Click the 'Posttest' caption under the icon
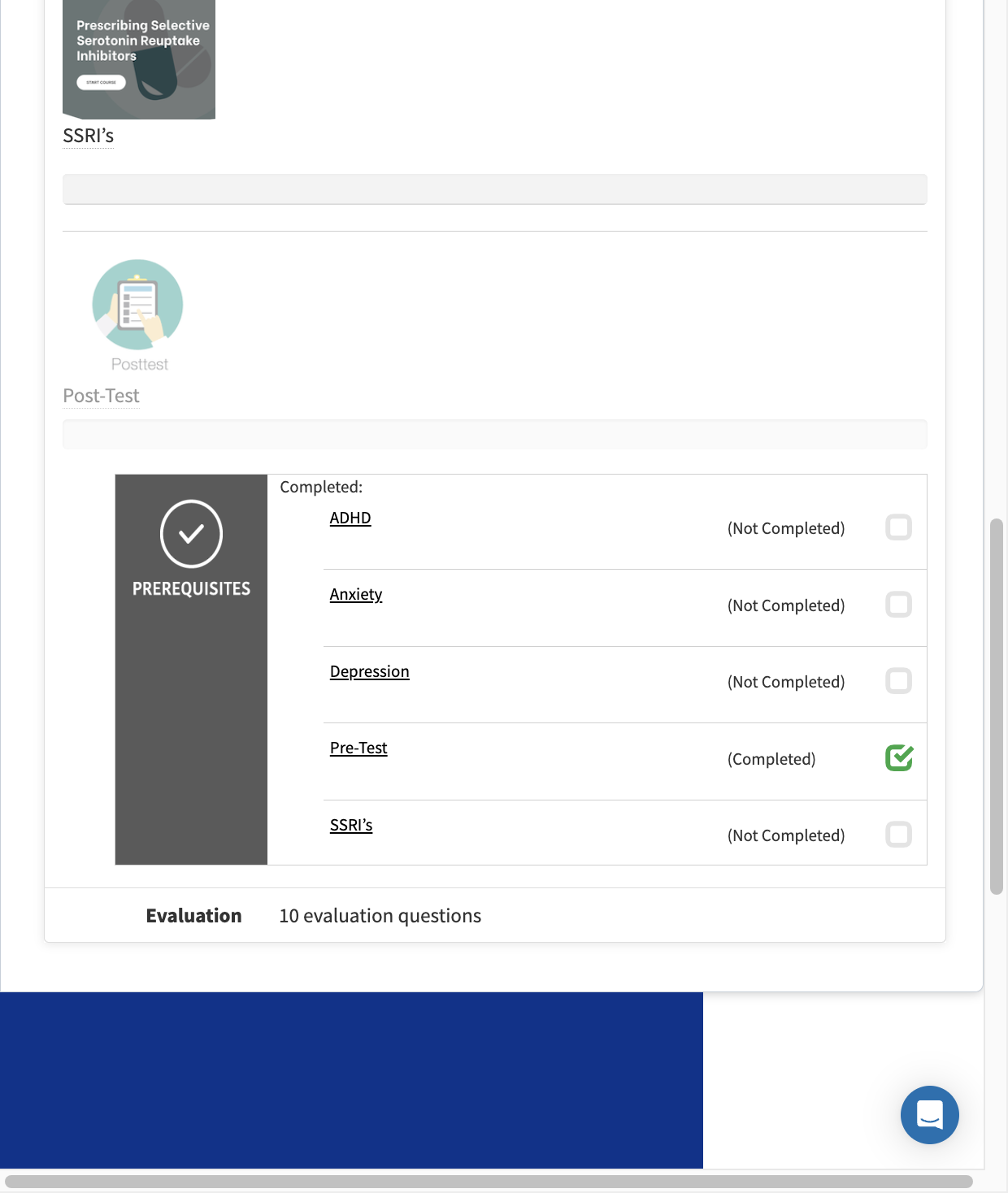1008x1193 pixels. (x=140, y=364)
